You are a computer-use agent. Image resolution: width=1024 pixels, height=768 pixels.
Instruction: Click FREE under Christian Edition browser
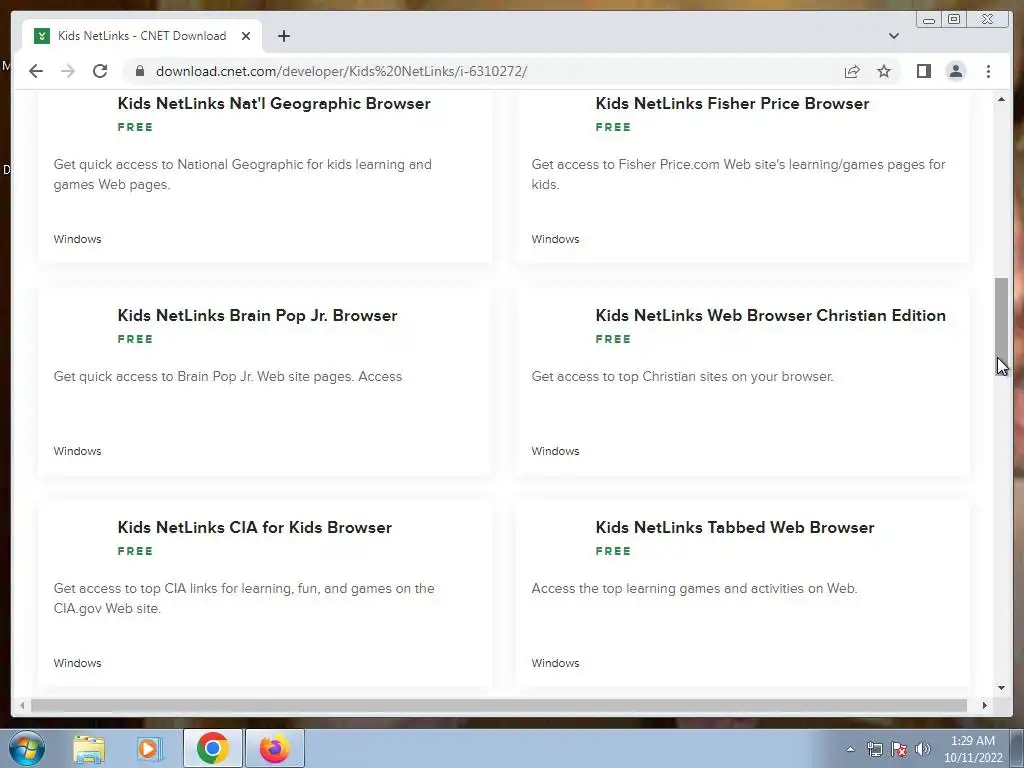pyautogui.click(x=613, y=340)
